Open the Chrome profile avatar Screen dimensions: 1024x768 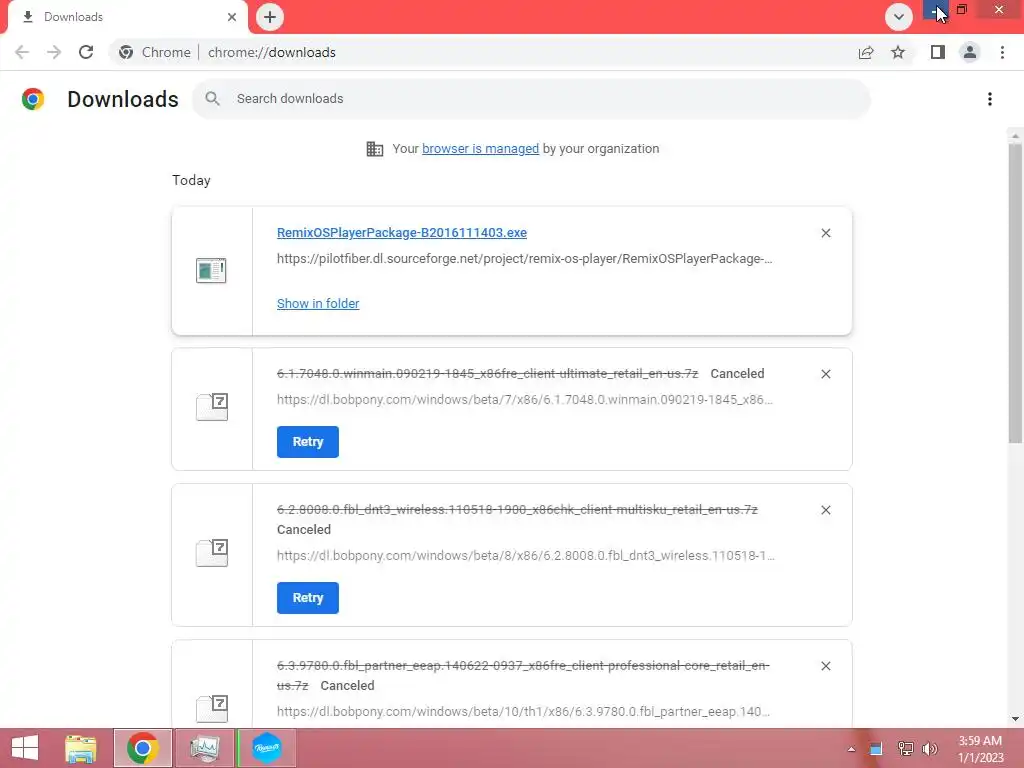click(x=970, y=52)
